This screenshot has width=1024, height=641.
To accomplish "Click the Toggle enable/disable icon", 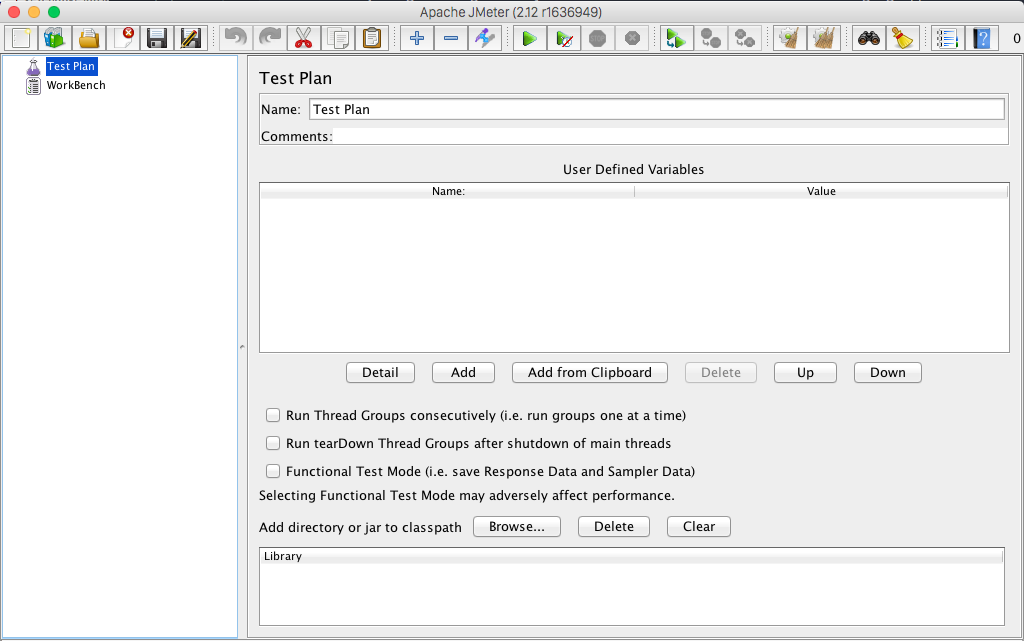I will [485, 39].
